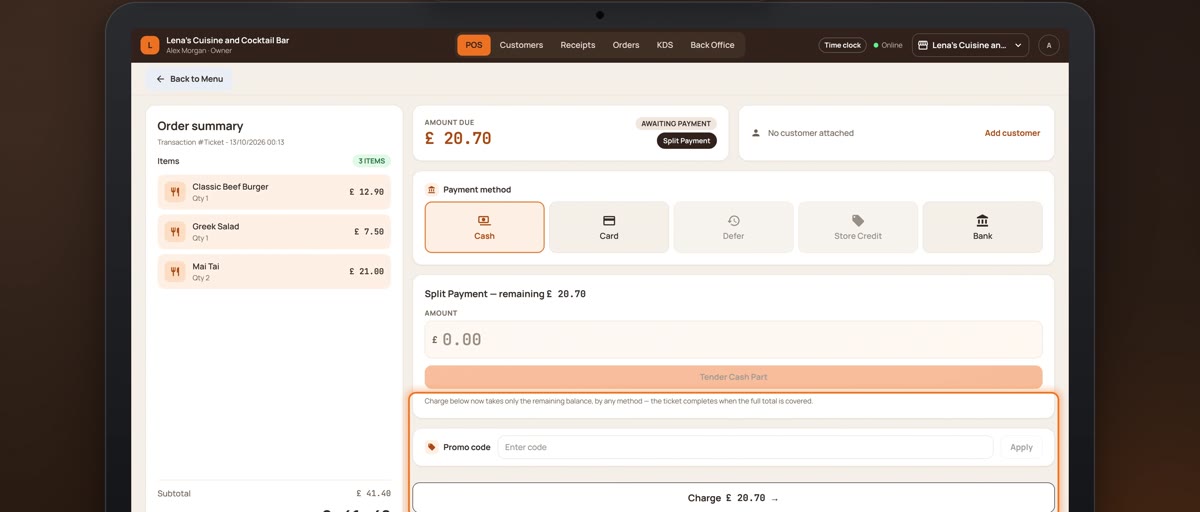The height and width of the screenshot is (512, 1200).
Task: Go to the Orders tab
Action: coord(626,45)
